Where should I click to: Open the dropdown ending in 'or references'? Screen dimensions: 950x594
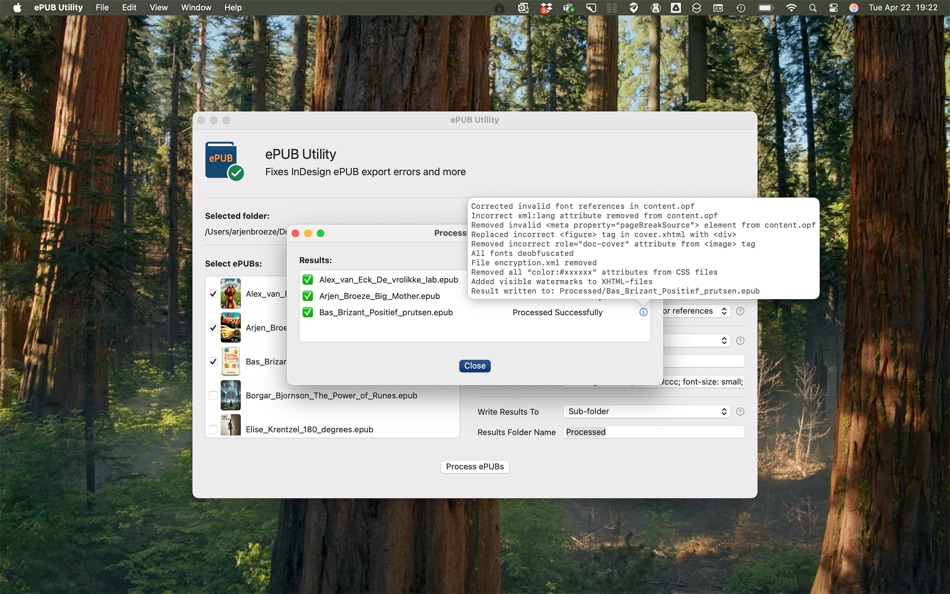[695, 311]
